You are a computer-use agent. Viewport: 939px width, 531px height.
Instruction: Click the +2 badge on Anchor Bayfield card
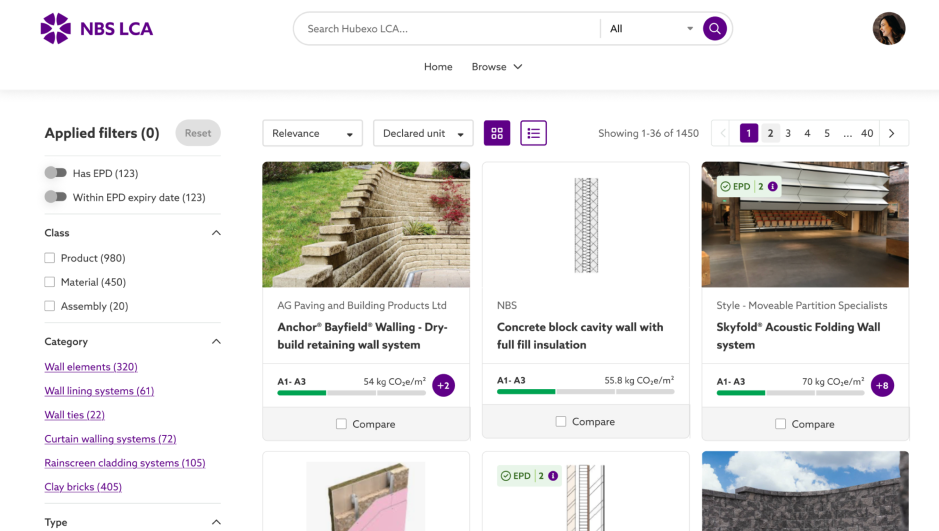point(443,386)
